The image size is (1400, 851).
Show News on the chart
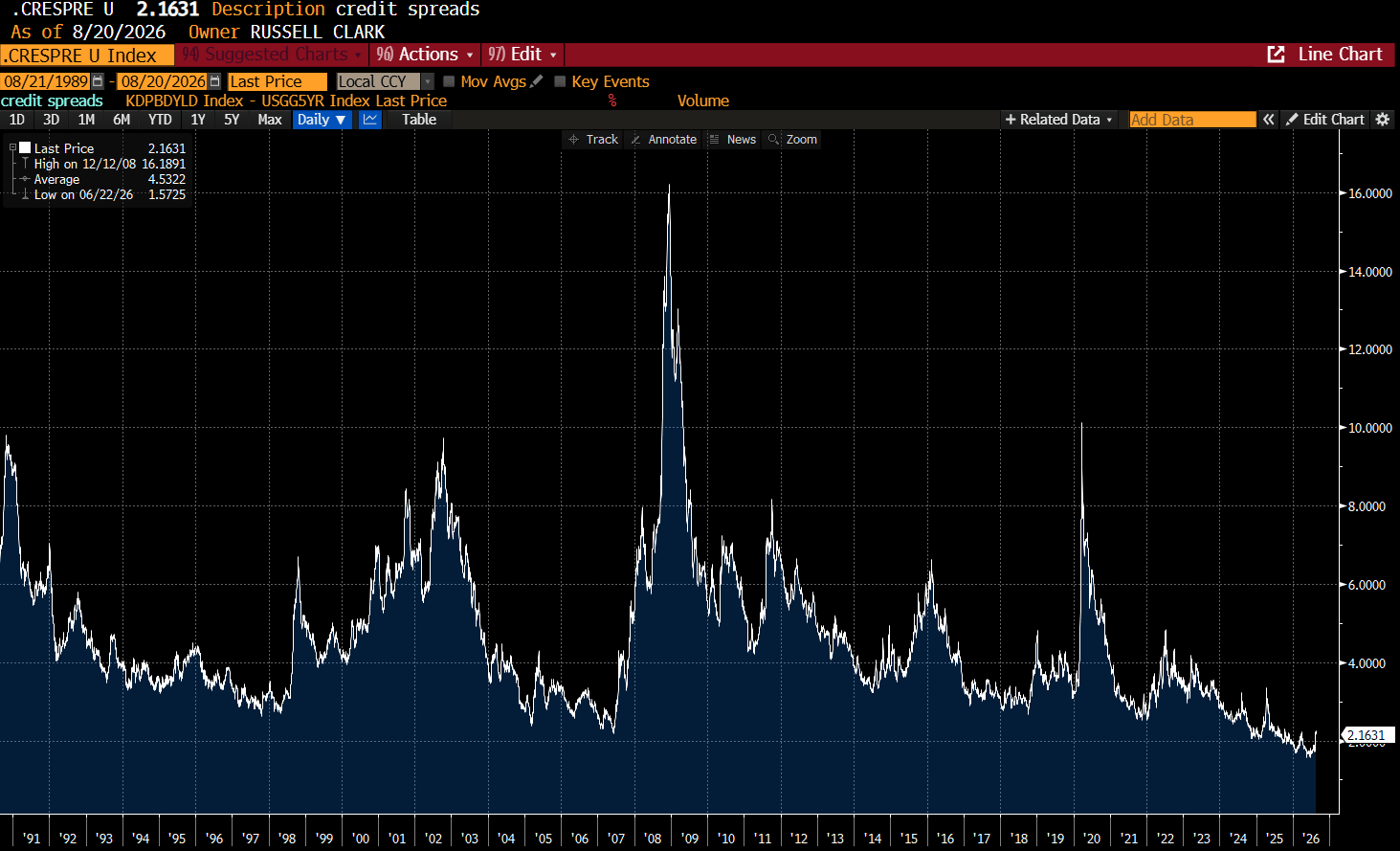pos(732,140)
